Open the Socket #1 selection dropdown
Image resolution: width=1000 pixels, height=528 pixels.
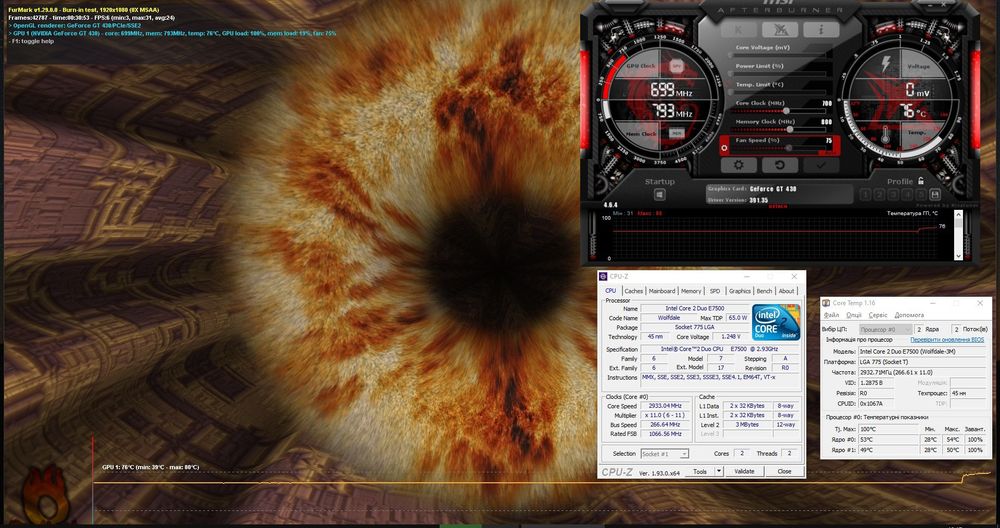(x=665, y=453)
